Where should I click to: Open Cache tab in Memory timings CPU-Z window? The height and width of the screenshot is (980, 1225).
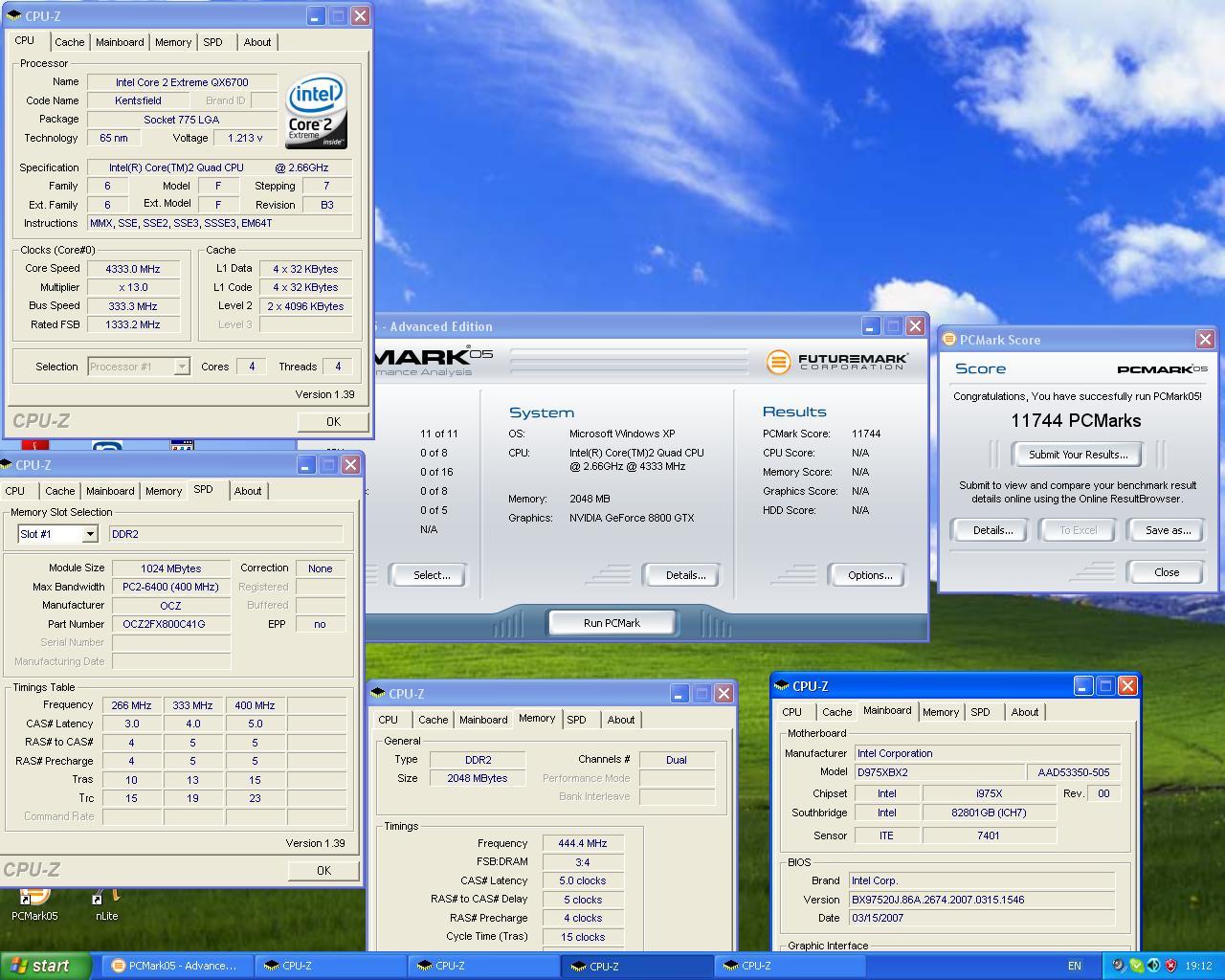pyautogui.click(x=433, y=720)
